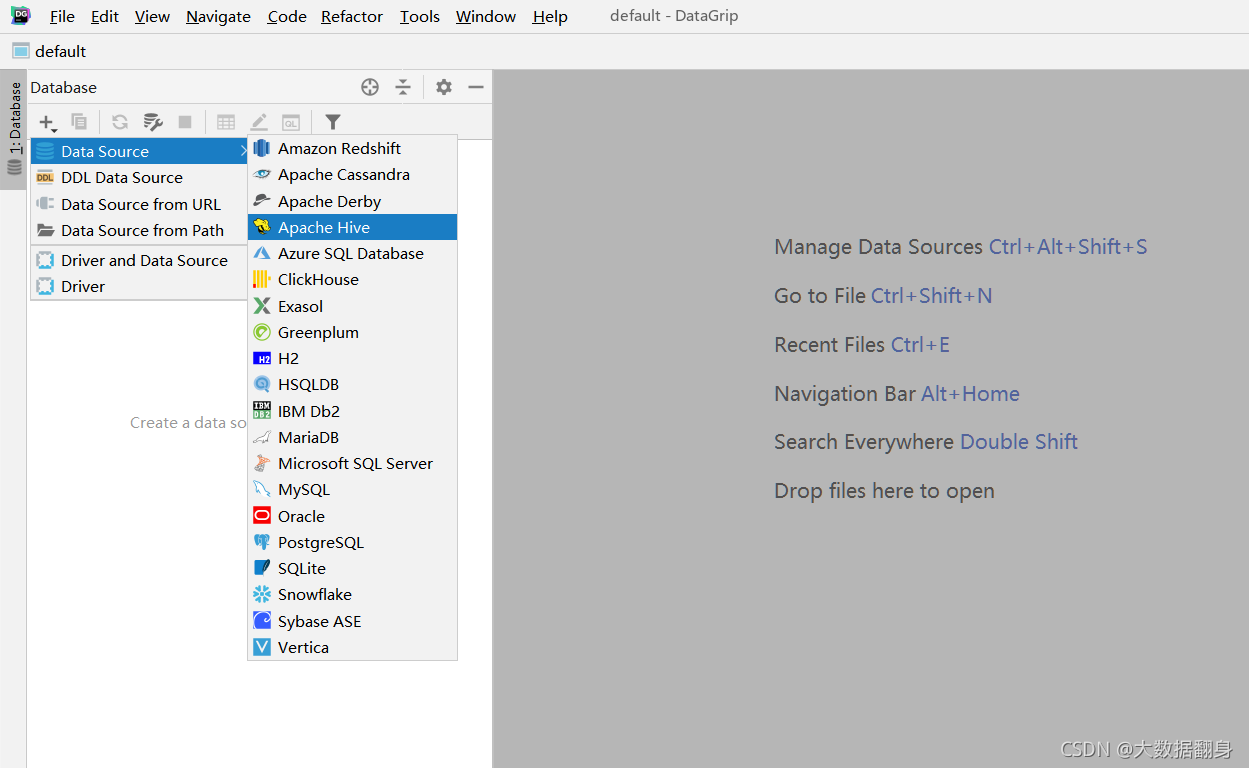Click the locate target crosshair icon
Viewport: 1249px width, 768px height.
(370, 87)
